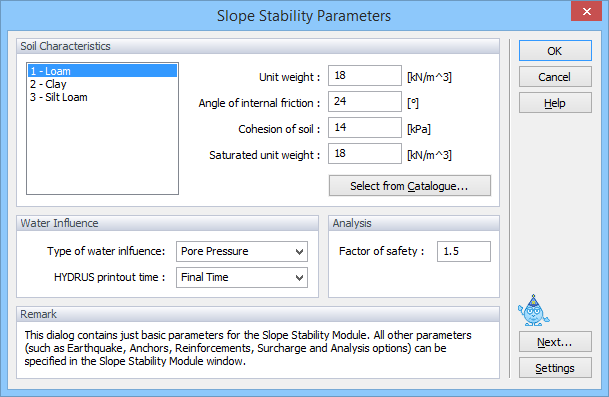Open Select from Catalogue button

pyautogui.click(x=410, y=186)
